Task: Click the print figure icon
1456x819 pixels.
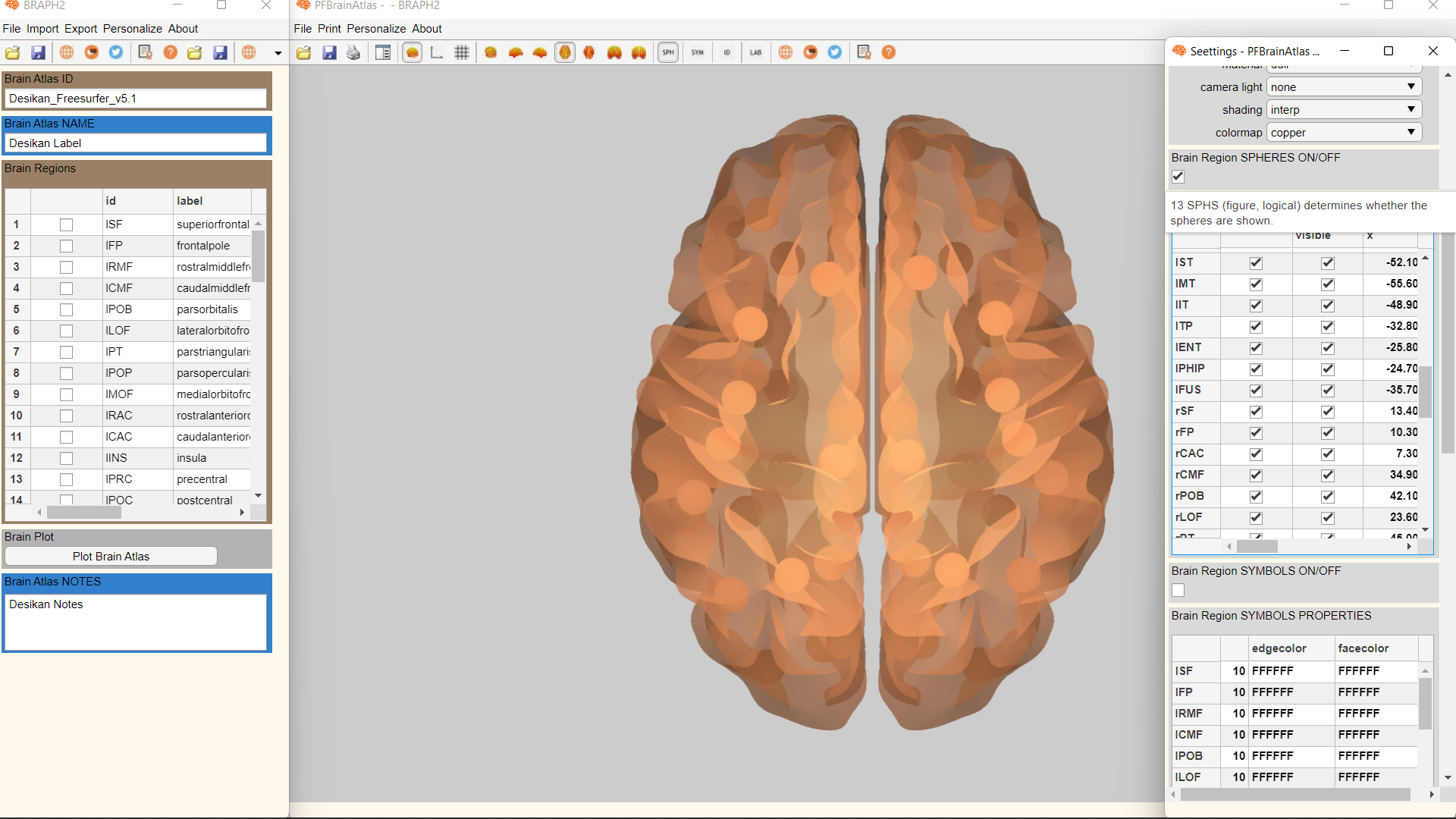Action: [353, 52]
